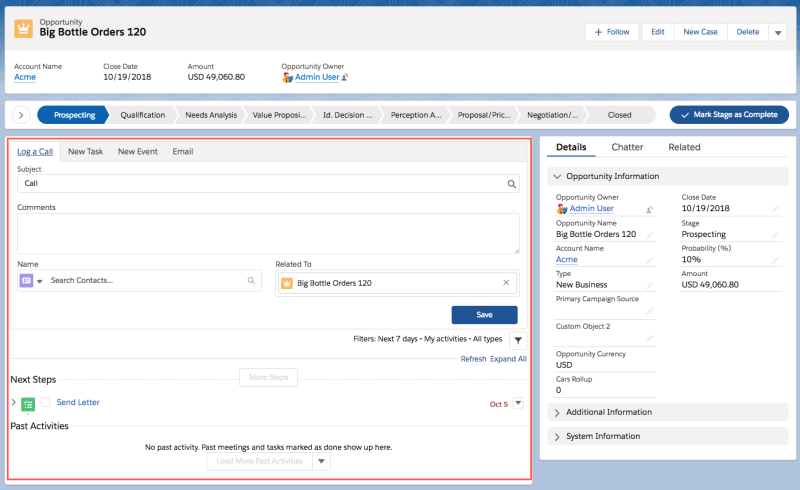Open the activity filter funnel icon

(x=518, y=340)
